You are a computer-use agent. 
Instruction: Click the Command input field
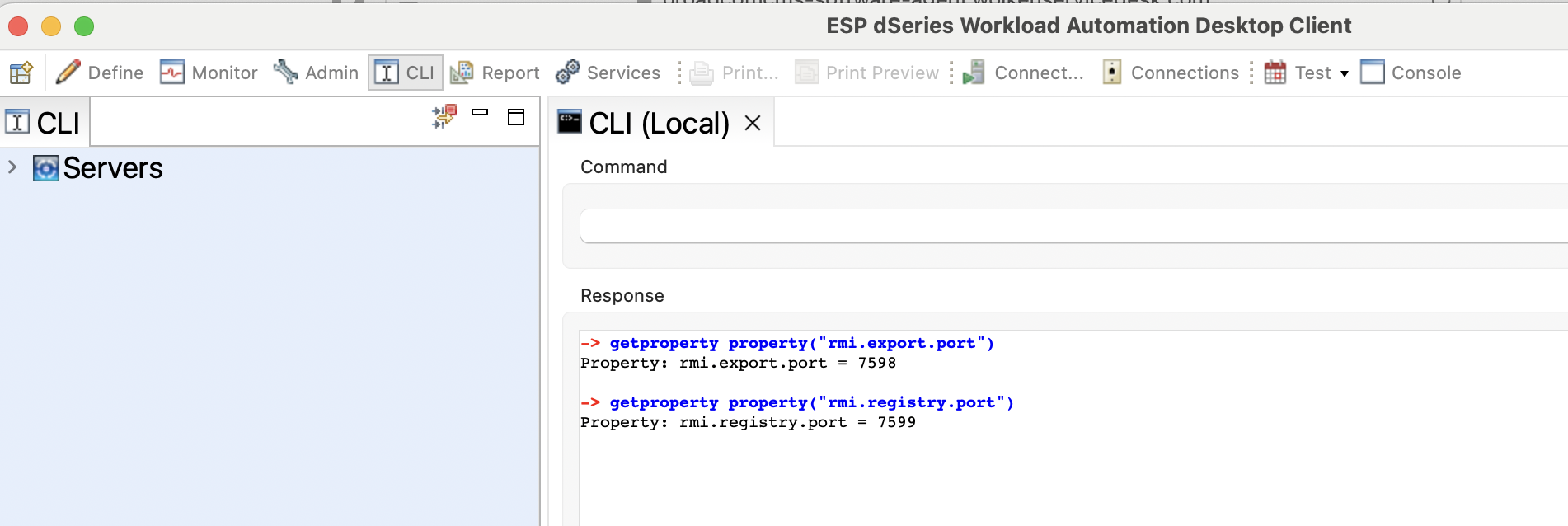pyautogui.click(x=1072, y=226)
